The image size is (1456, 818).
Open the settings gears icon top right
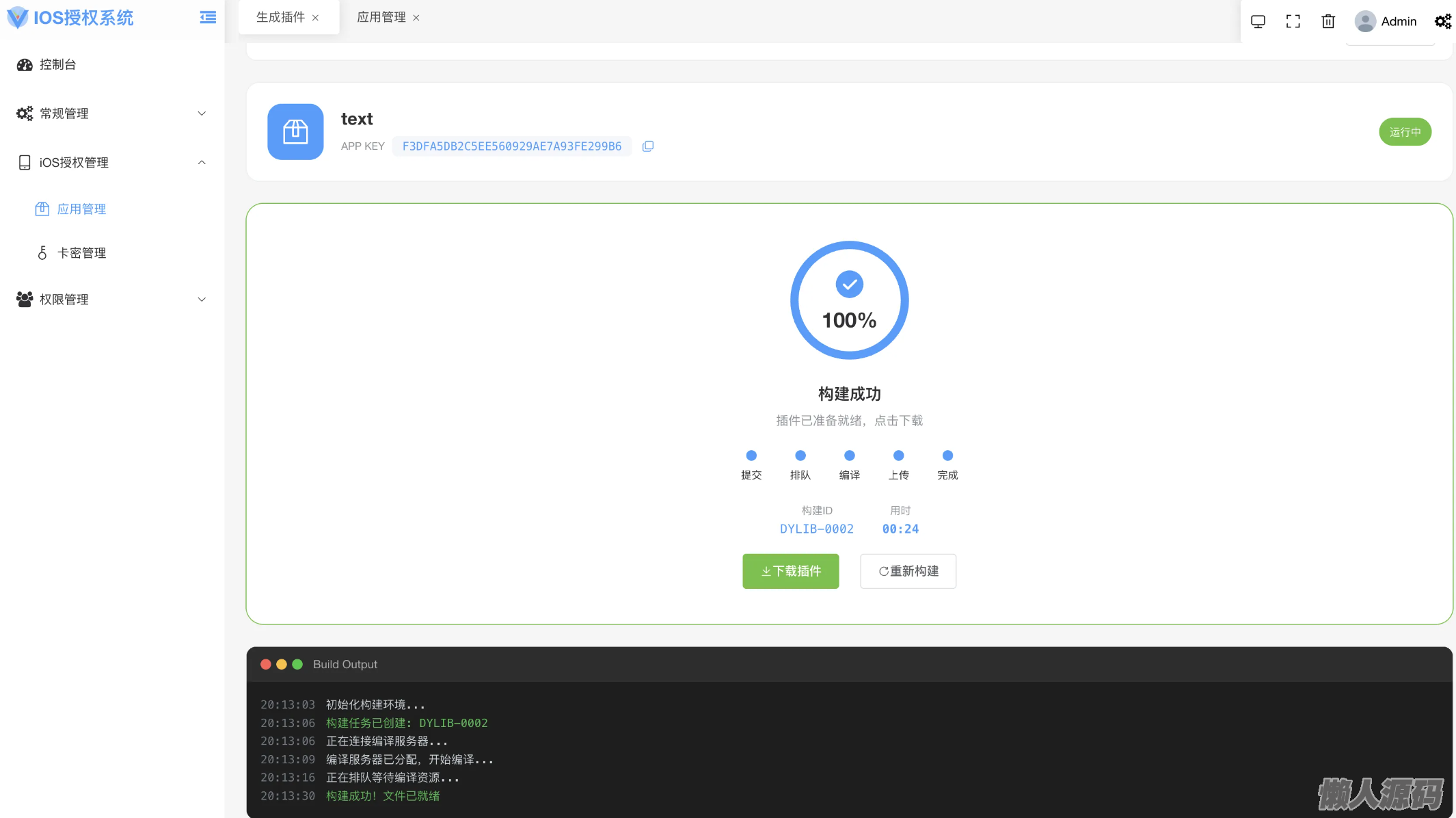[x=1442, y=21]
